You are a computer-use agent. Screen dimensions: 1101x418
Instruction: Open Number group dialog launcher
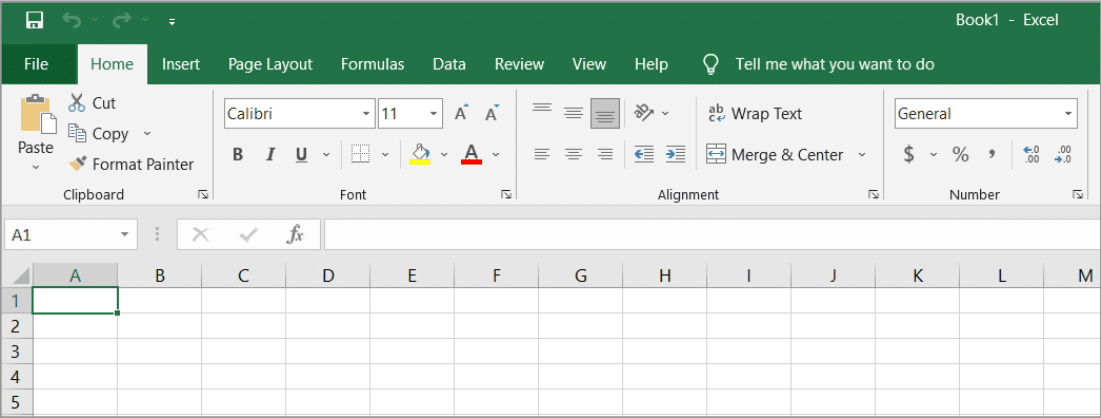coord(1077,195)
